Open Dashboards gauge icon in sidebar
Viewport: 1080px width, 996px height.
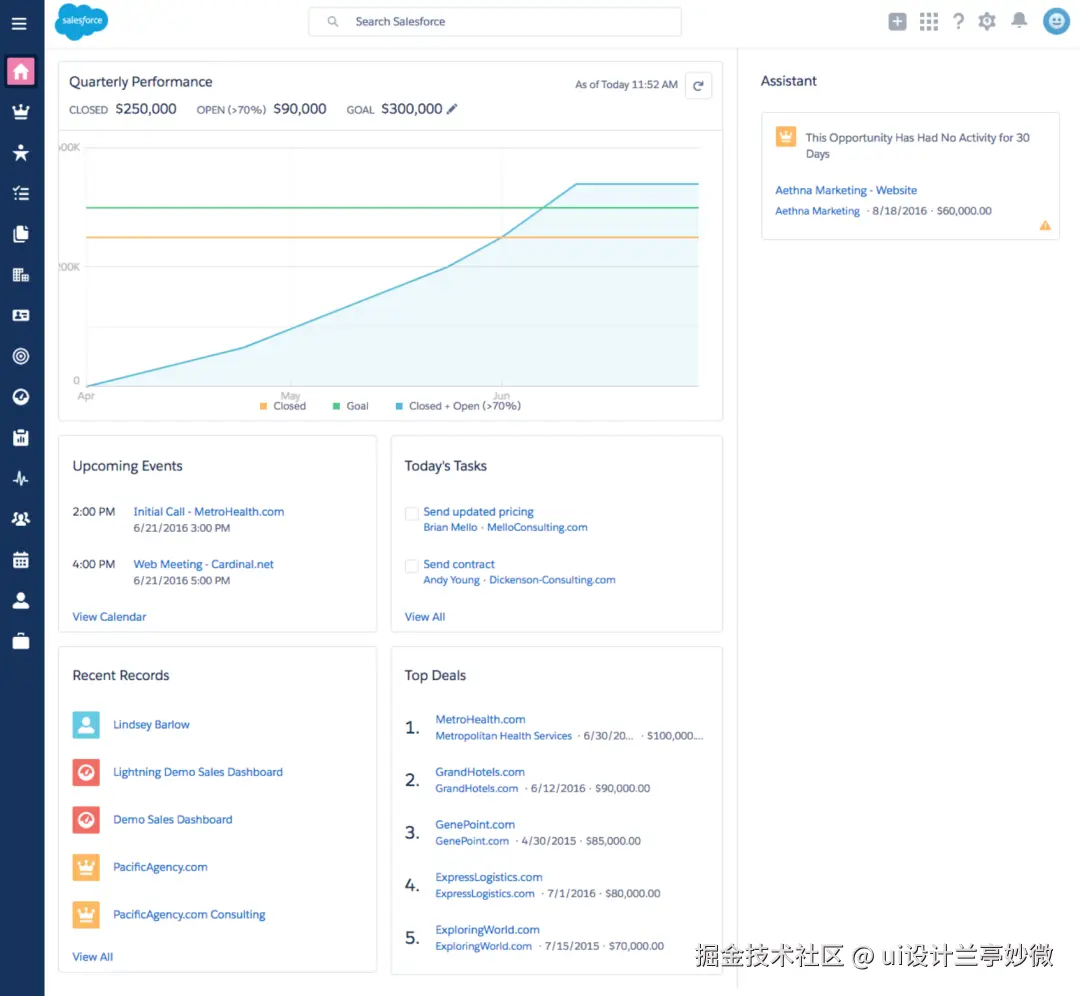coord(21,397)
